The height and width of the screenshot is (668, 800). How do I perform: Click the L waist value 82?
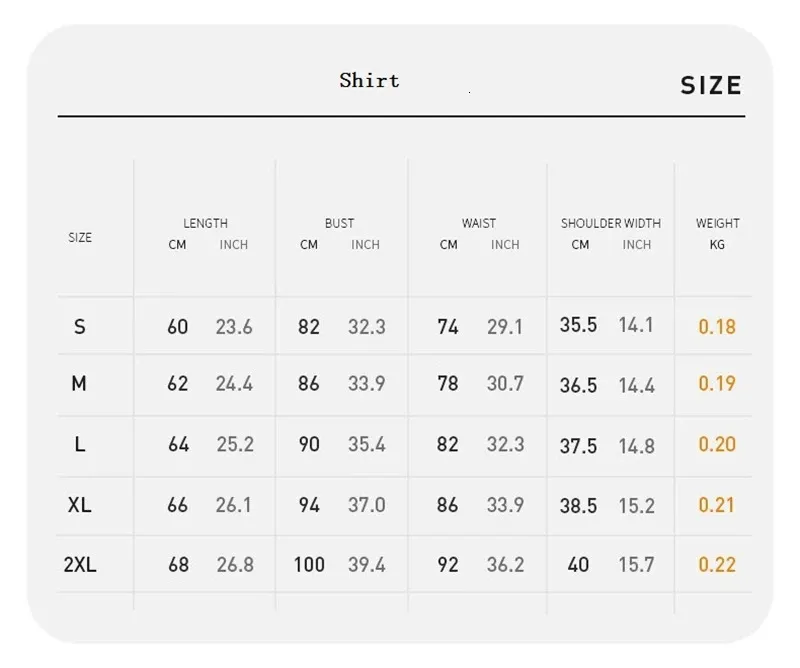pyautogui.click(x=448, y=445)
